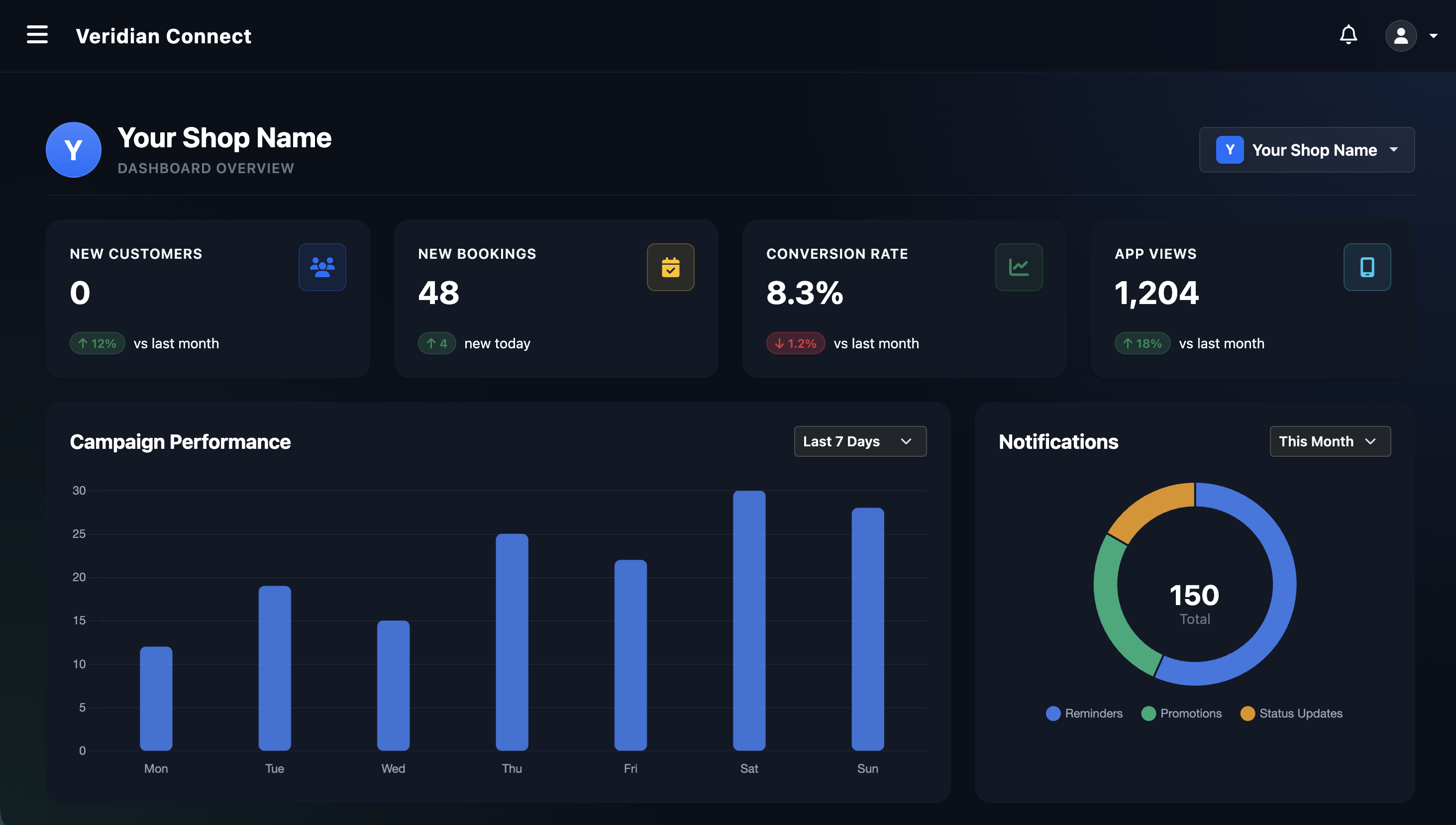Click the Campaign Performance heading
This screenshot has height=825, width=1456.
click(180, 441)
